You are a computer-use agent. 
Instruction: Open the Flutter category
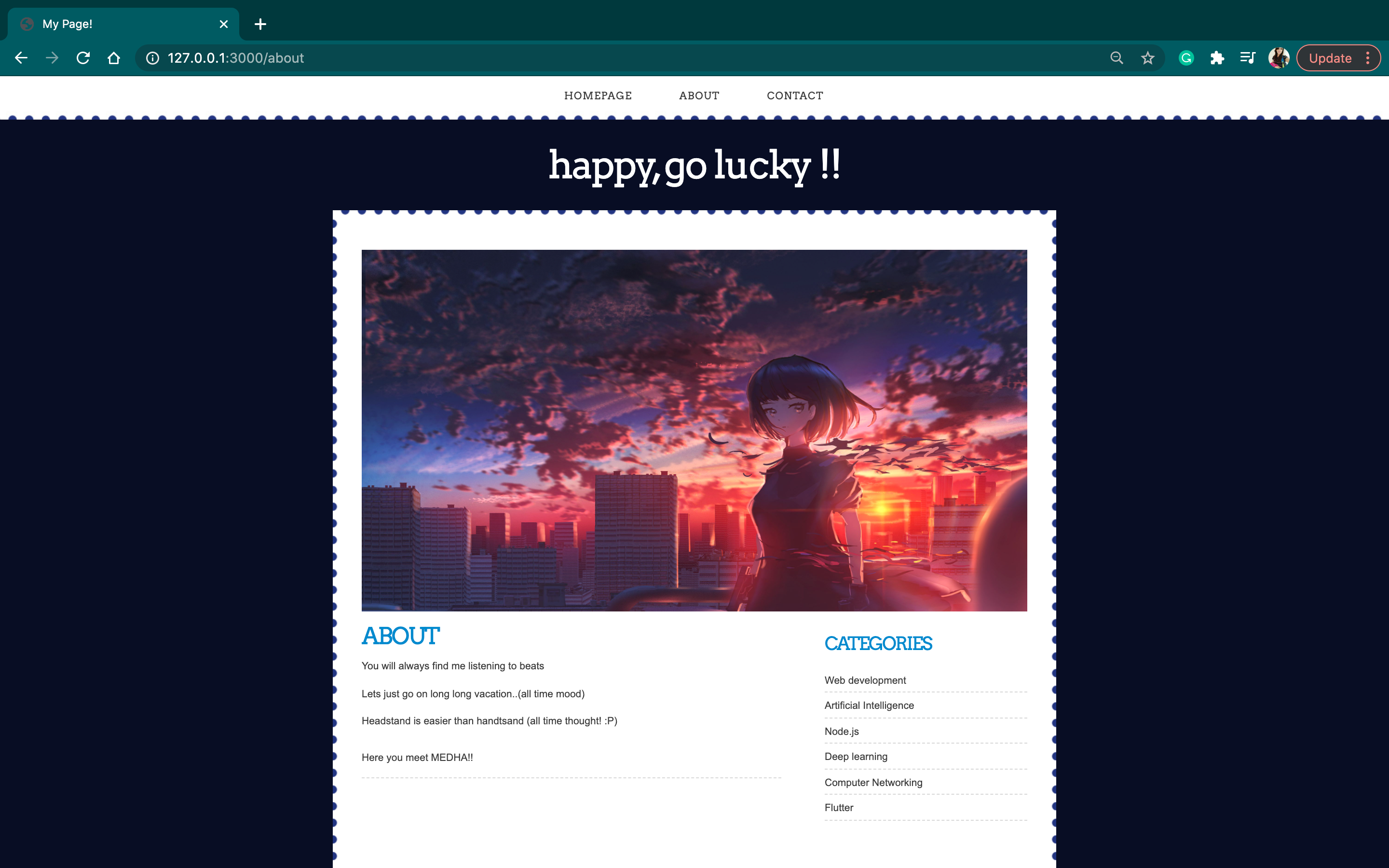[x=839, y=808]
